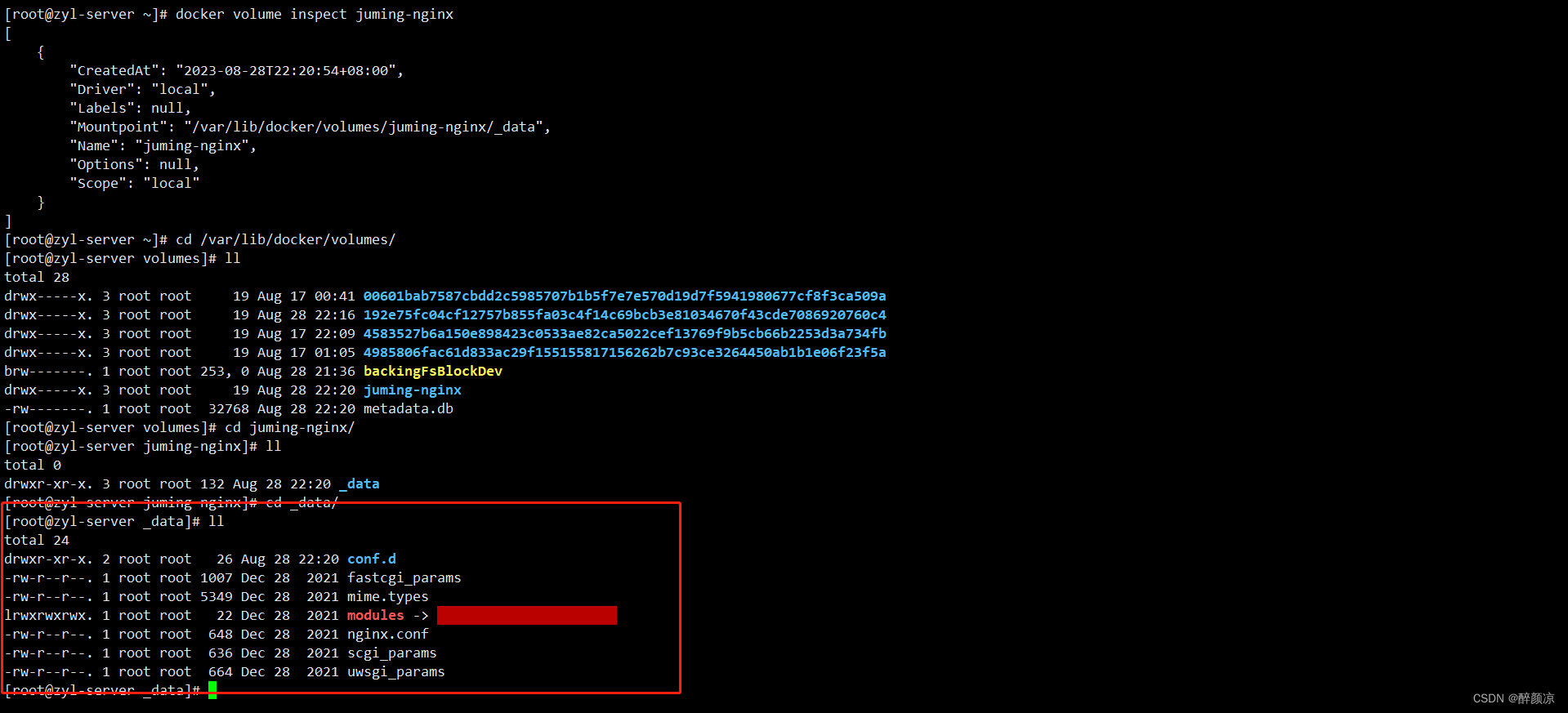
Task: Select the "CreatedAt" timestamp line
Action: click(x=237, y=70)
